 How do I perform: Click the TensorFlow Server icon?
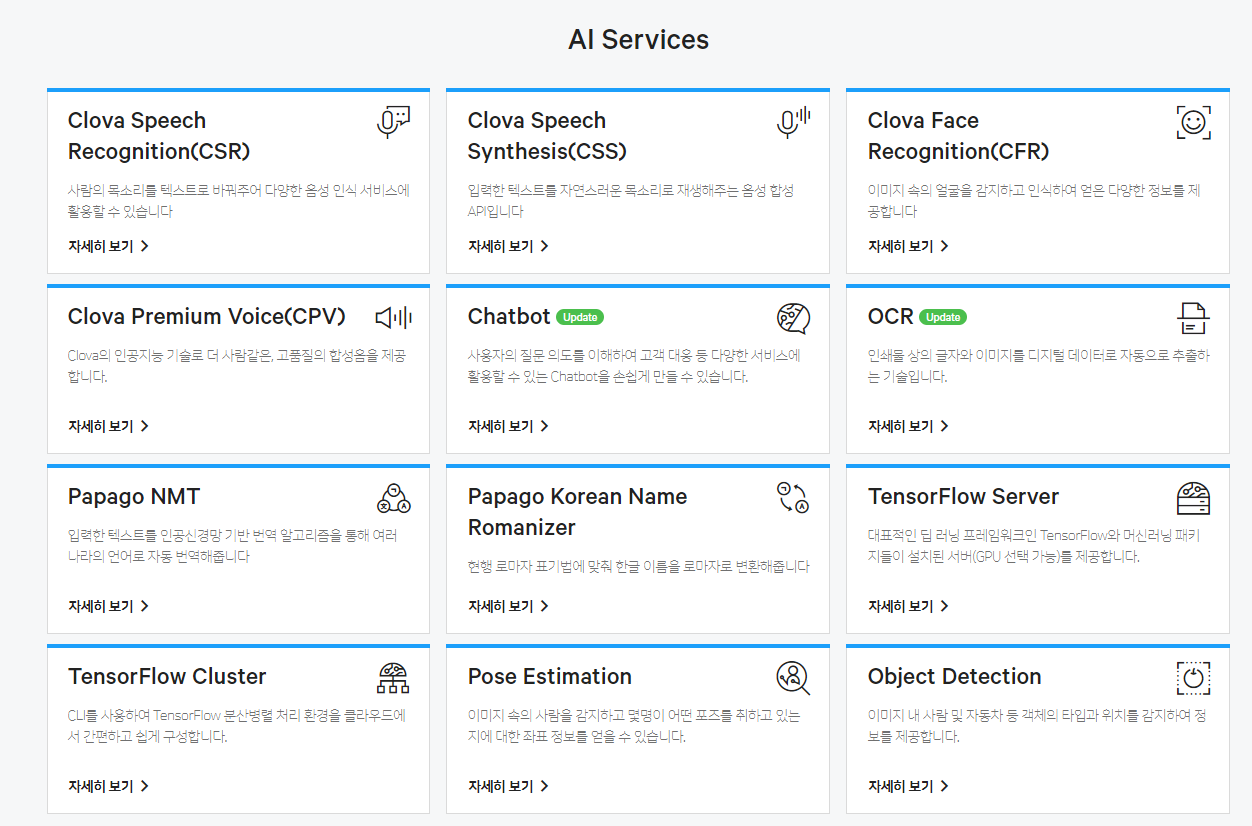pyautogui.click(x=1193, y=498)
